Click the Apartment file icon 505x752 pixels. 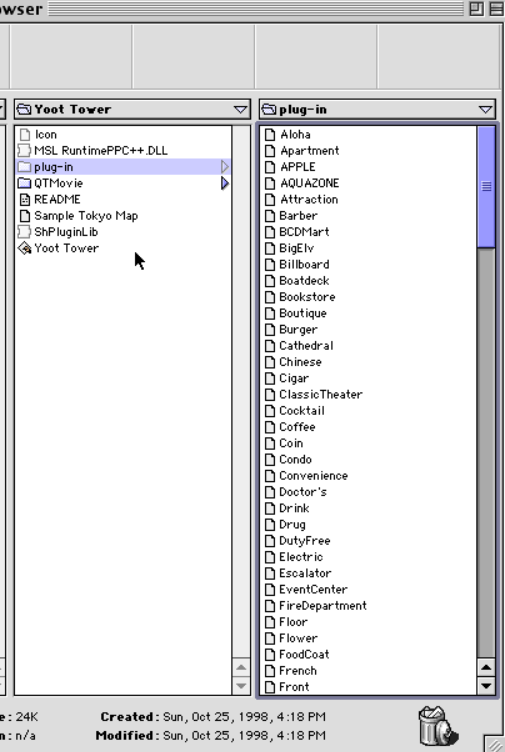[270, 151]
